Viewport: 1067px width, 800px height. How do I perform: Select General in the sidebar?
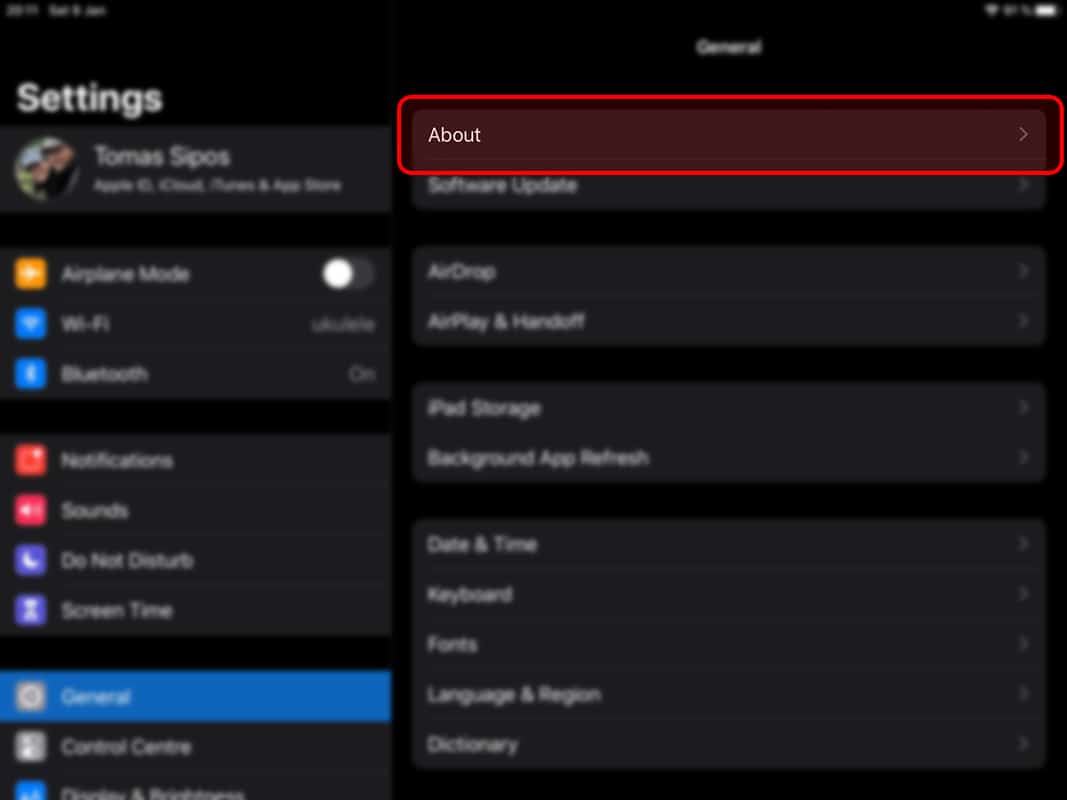[x=196, y=697]
